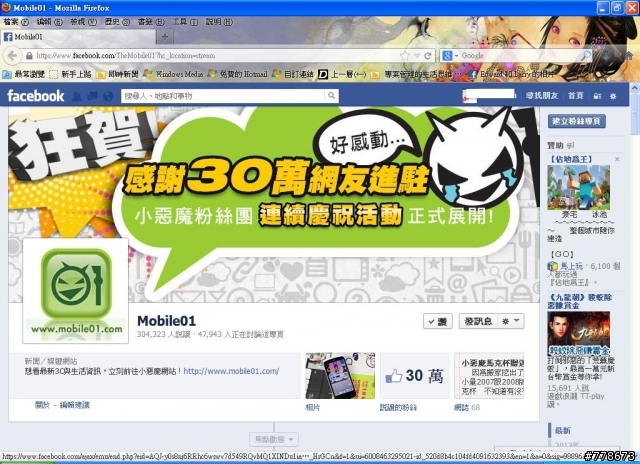Open the 書籤 menu
Screen dimensions: 640x464
pyautogui.click(x=151, y=22)
